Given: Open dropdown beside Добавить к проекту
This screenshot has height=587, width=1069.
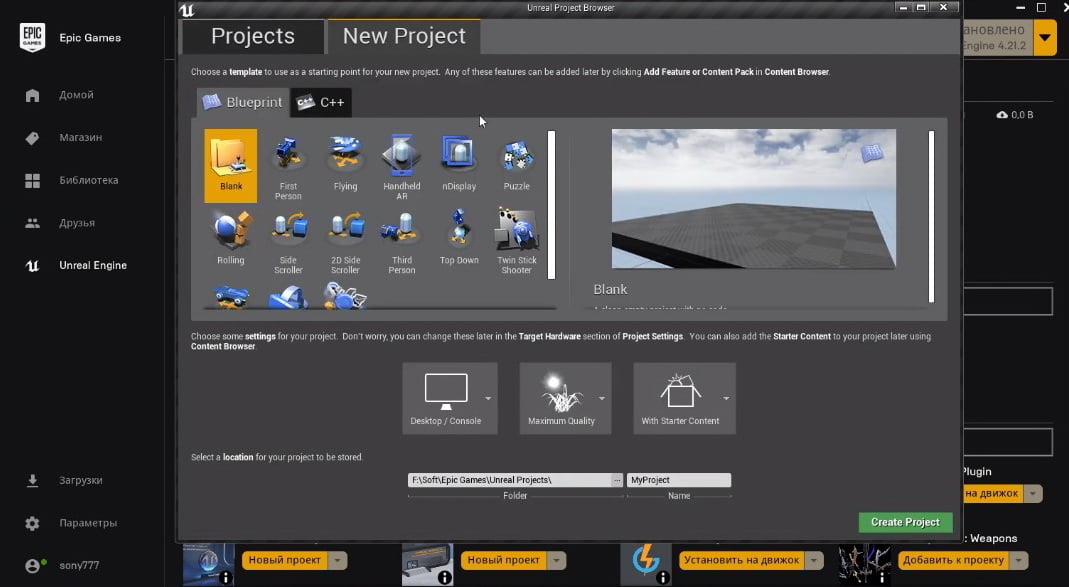Looking at the screenshot, I should coord(1019,560).
